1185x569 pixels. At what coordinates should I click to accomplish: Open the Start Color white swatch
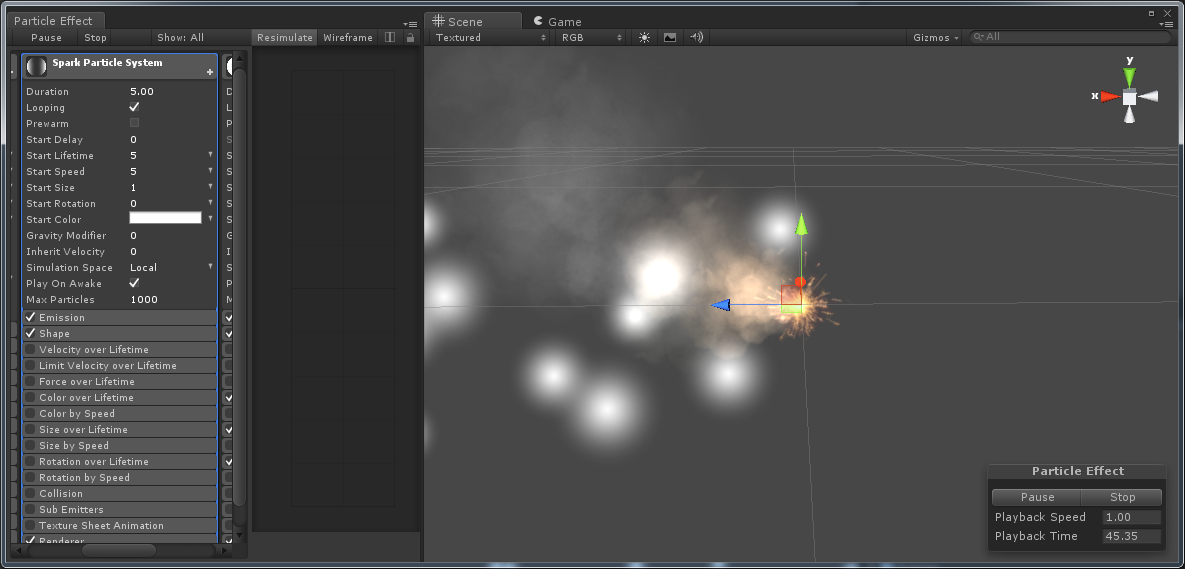(166, 218)
